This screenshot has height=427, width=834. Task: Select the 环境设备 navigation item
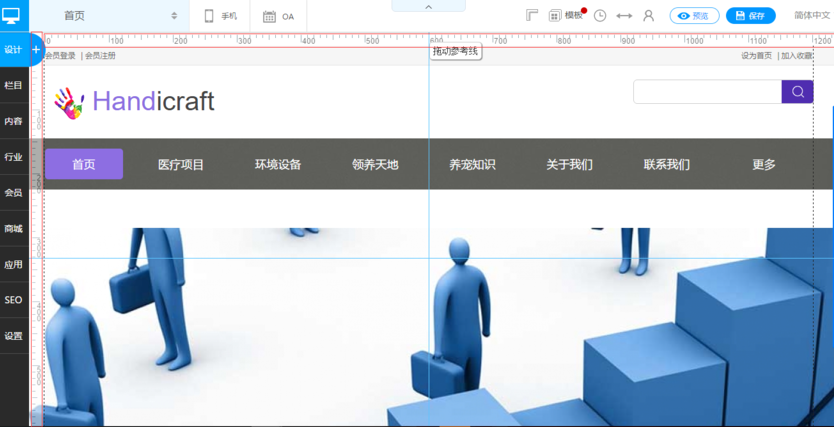(x=278, y=165)
